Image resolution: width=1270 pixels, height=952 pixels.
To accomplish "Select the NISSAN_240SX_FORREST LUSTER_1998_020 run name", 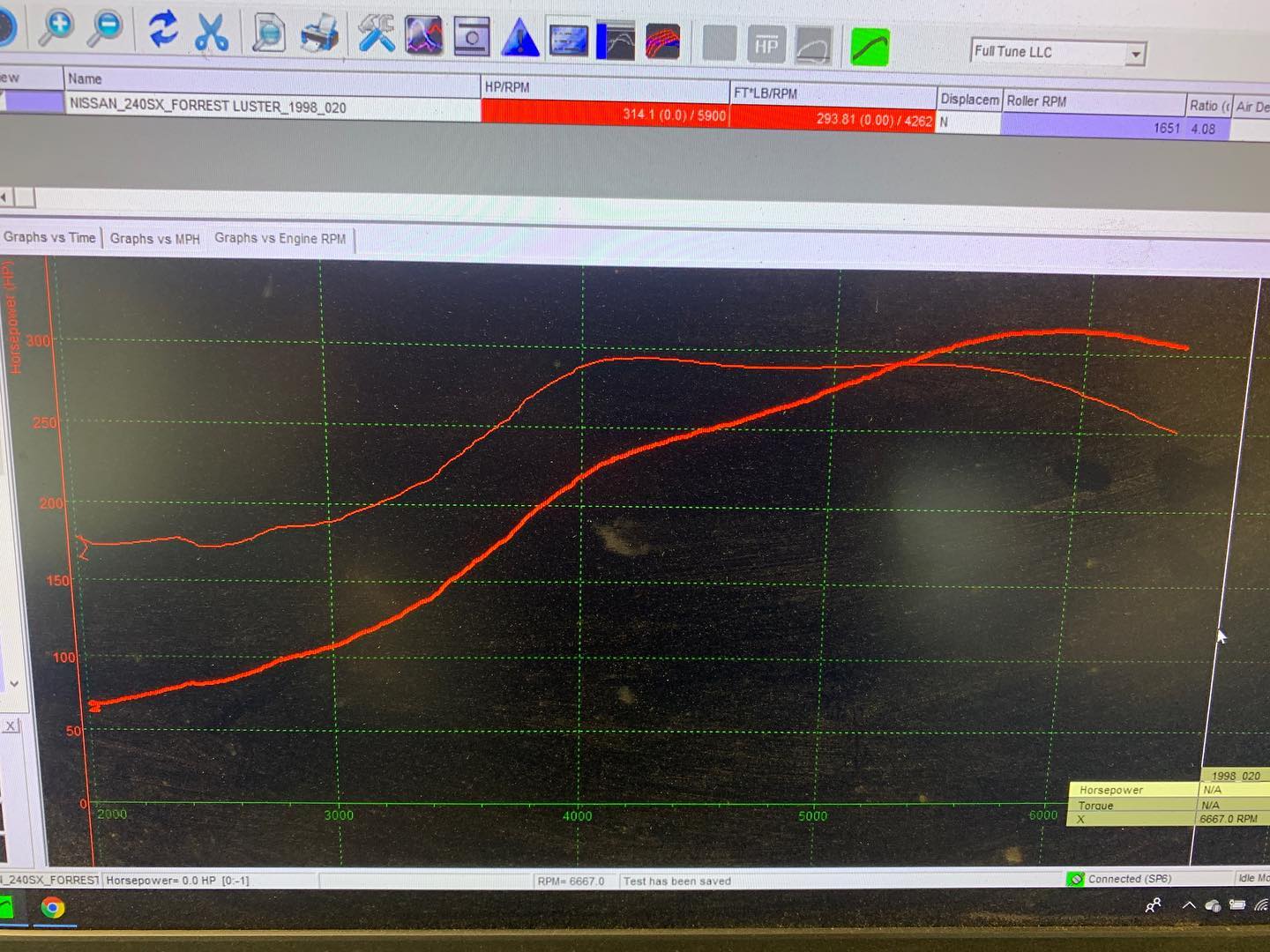I will click(x=273, y=107).
